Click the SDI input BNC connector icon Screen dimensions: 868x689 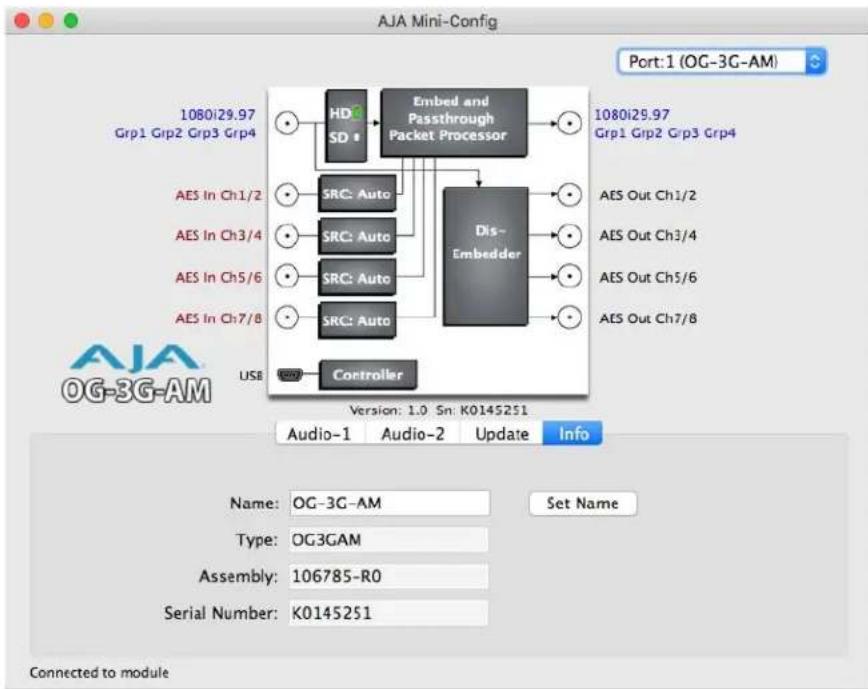pos(287,123)
